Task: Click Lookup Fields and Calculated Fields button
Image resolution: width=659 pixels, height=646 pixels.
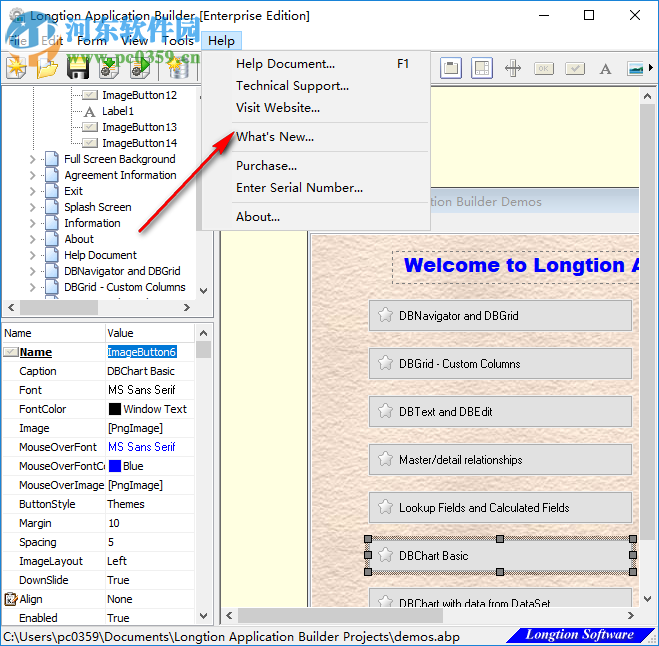Action: point(500,507)
